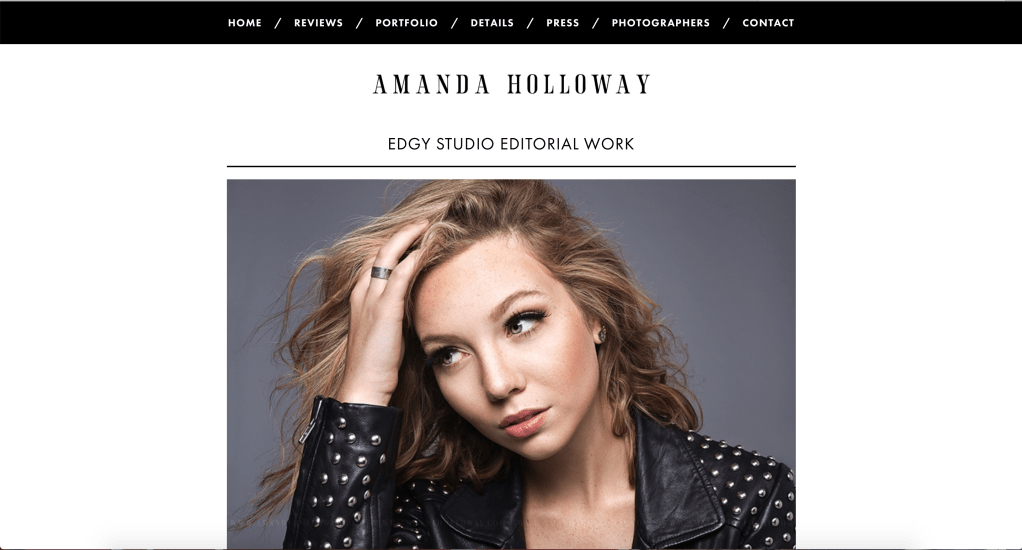Open the Press page link

(x=562, y=23)
